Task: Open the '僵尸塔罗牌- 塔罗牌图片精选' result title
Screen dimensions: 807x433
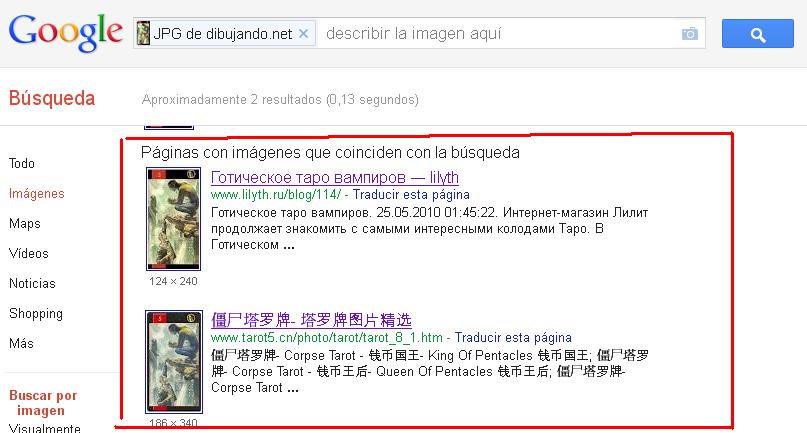Action: coord(311,320)
